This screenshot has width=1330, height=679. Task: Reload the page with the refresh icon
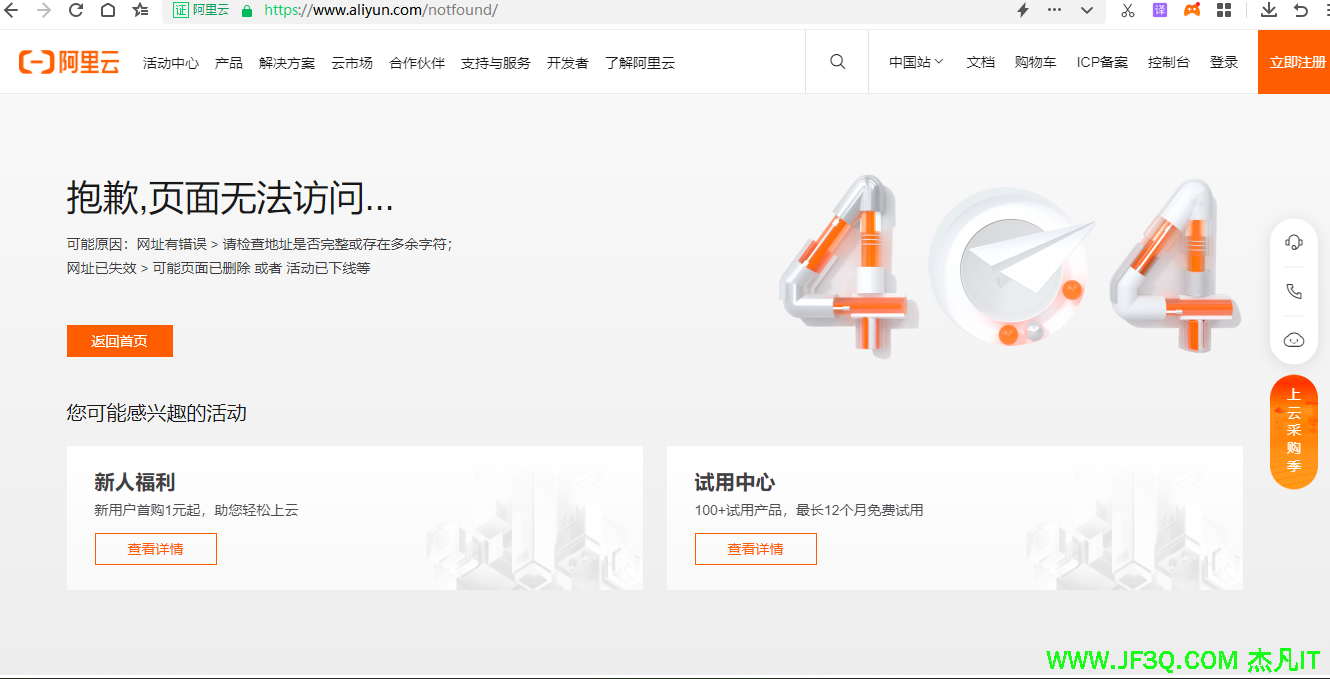pyautogui.click(x=76, y=10)
